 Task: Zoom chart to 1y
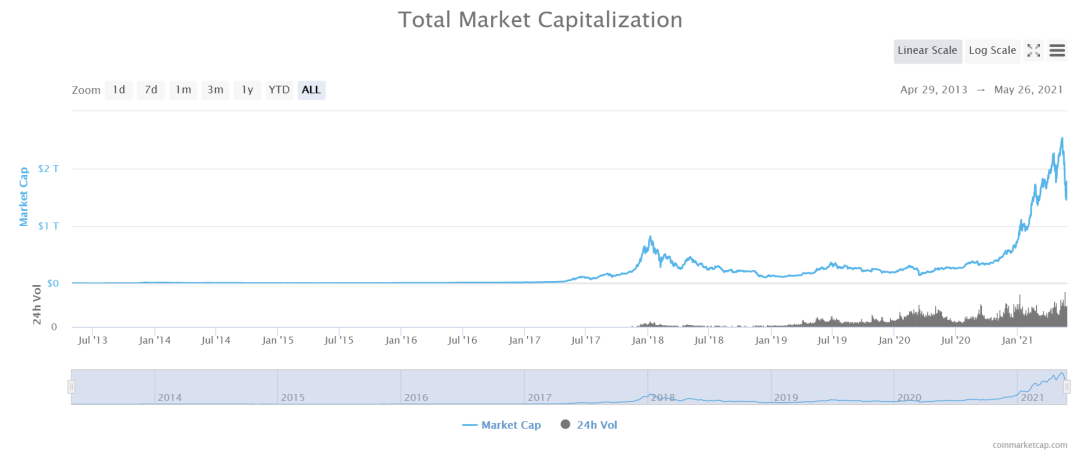pos(247,90)
